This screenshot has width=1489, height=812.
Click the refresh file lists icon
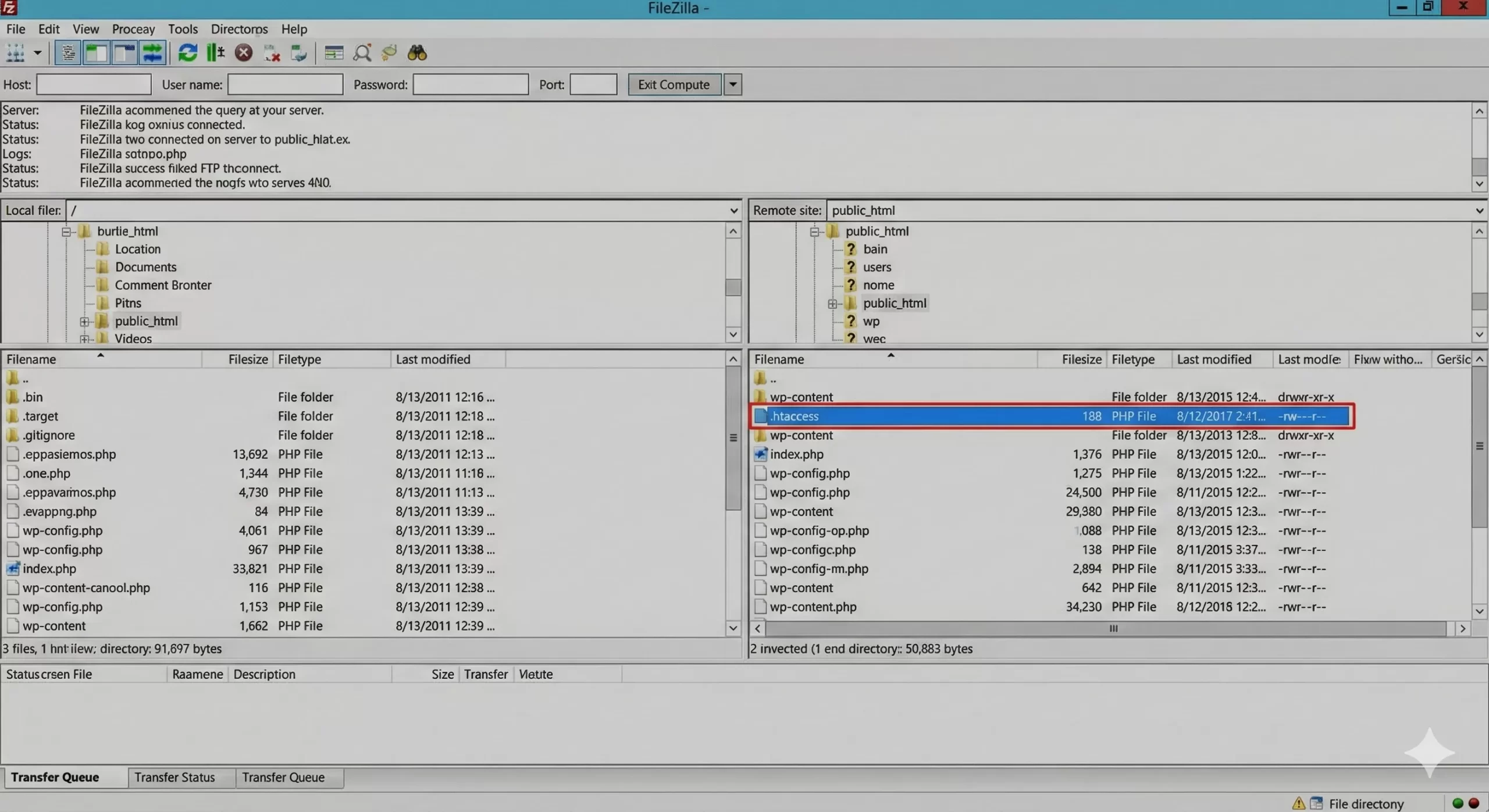click(x=187, y=53)
